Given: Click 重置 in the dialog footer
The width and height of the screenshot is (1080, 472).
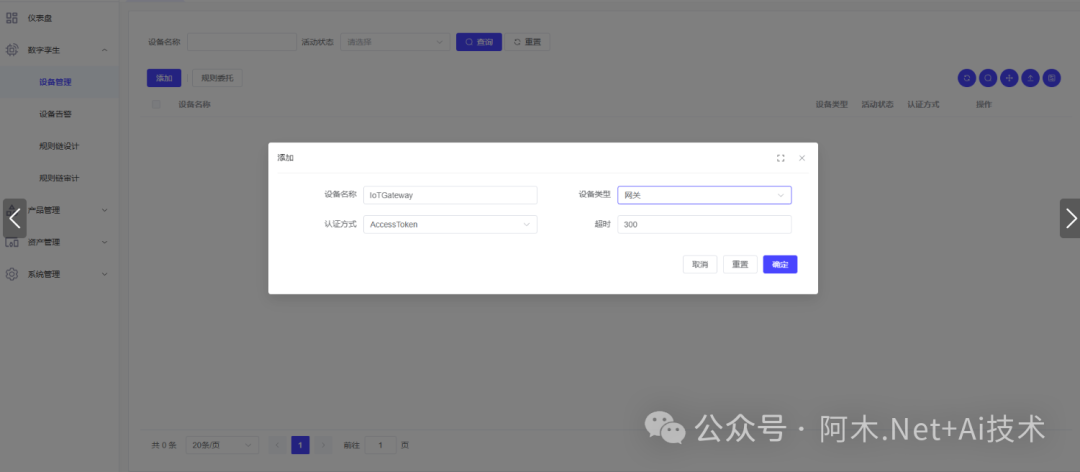Looking at the screenshot, I should 740,265.
